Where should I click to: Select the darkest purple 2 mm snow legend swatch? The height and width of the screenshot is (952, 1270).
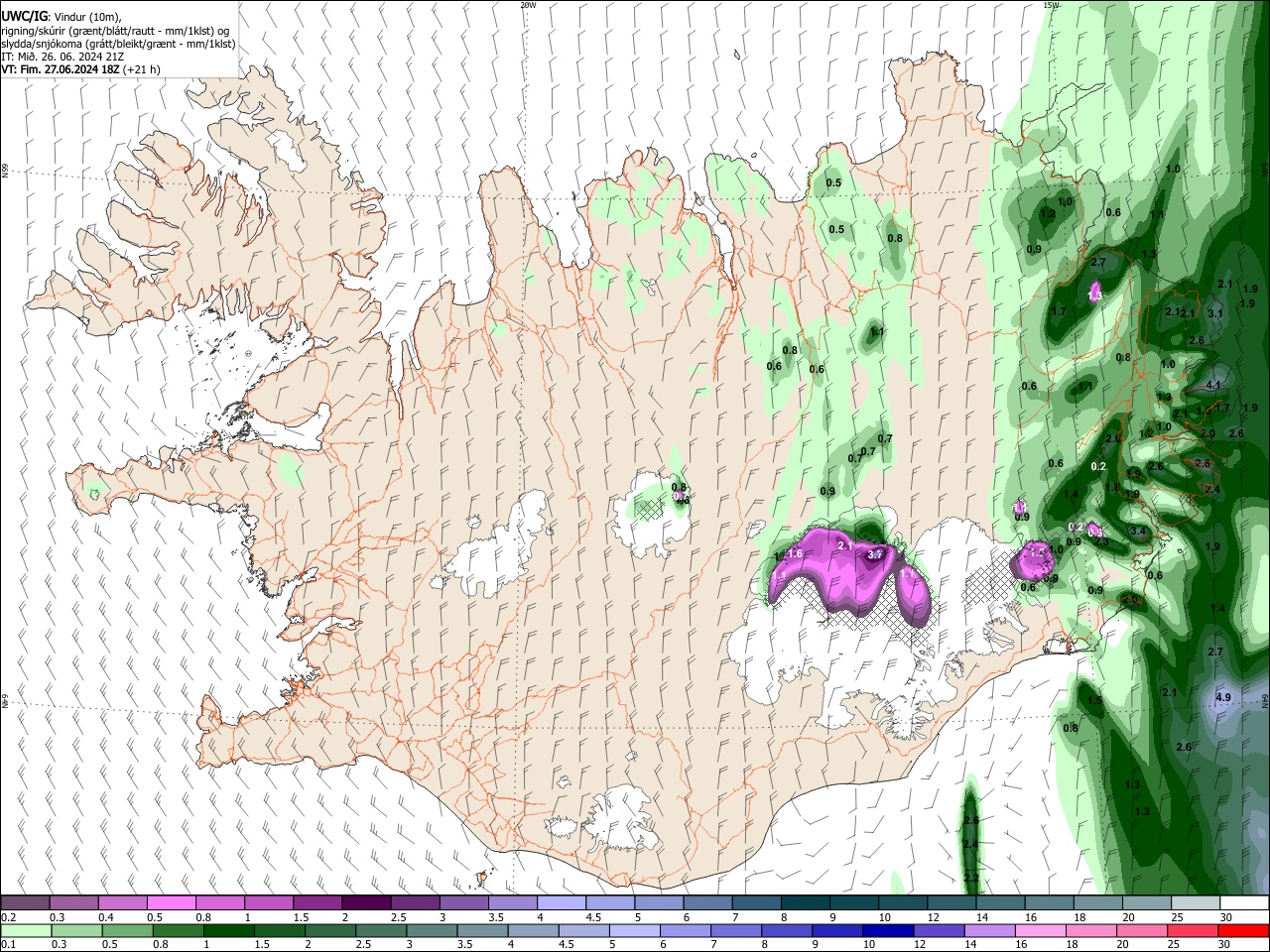[365, 902]
